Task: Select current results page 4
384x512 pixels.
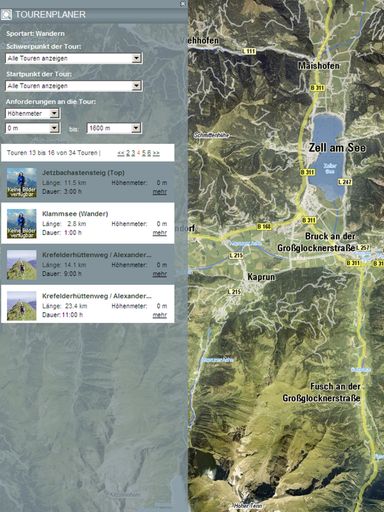Action: (x=139, y=153)
